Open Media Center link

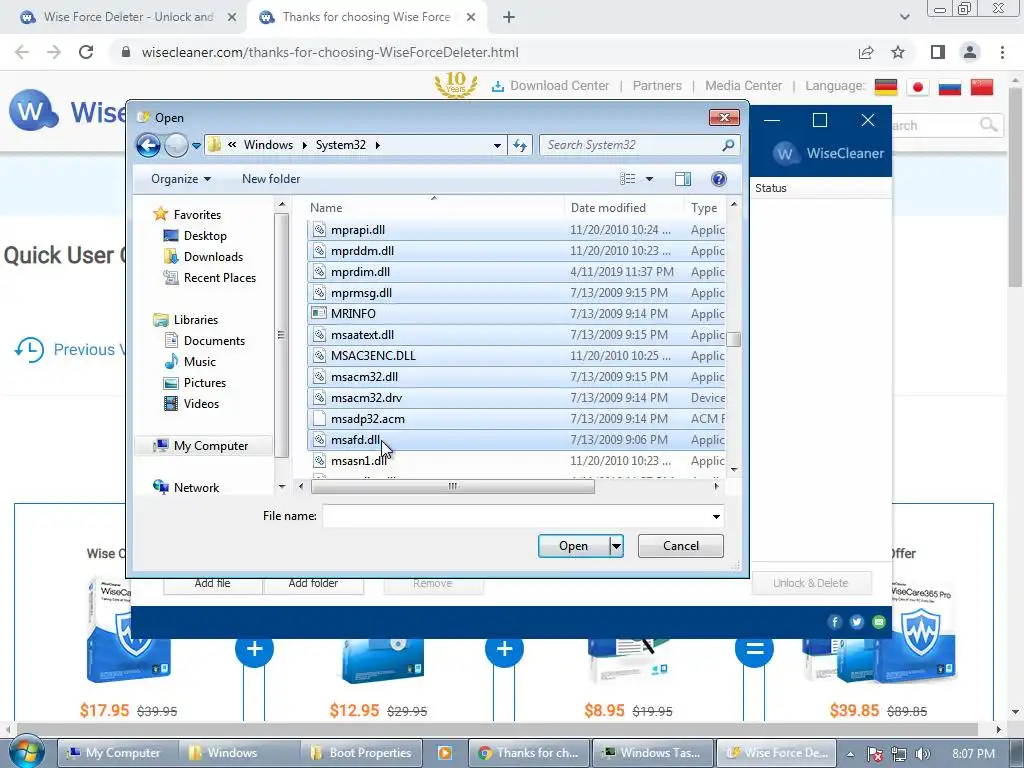point(743,86)
